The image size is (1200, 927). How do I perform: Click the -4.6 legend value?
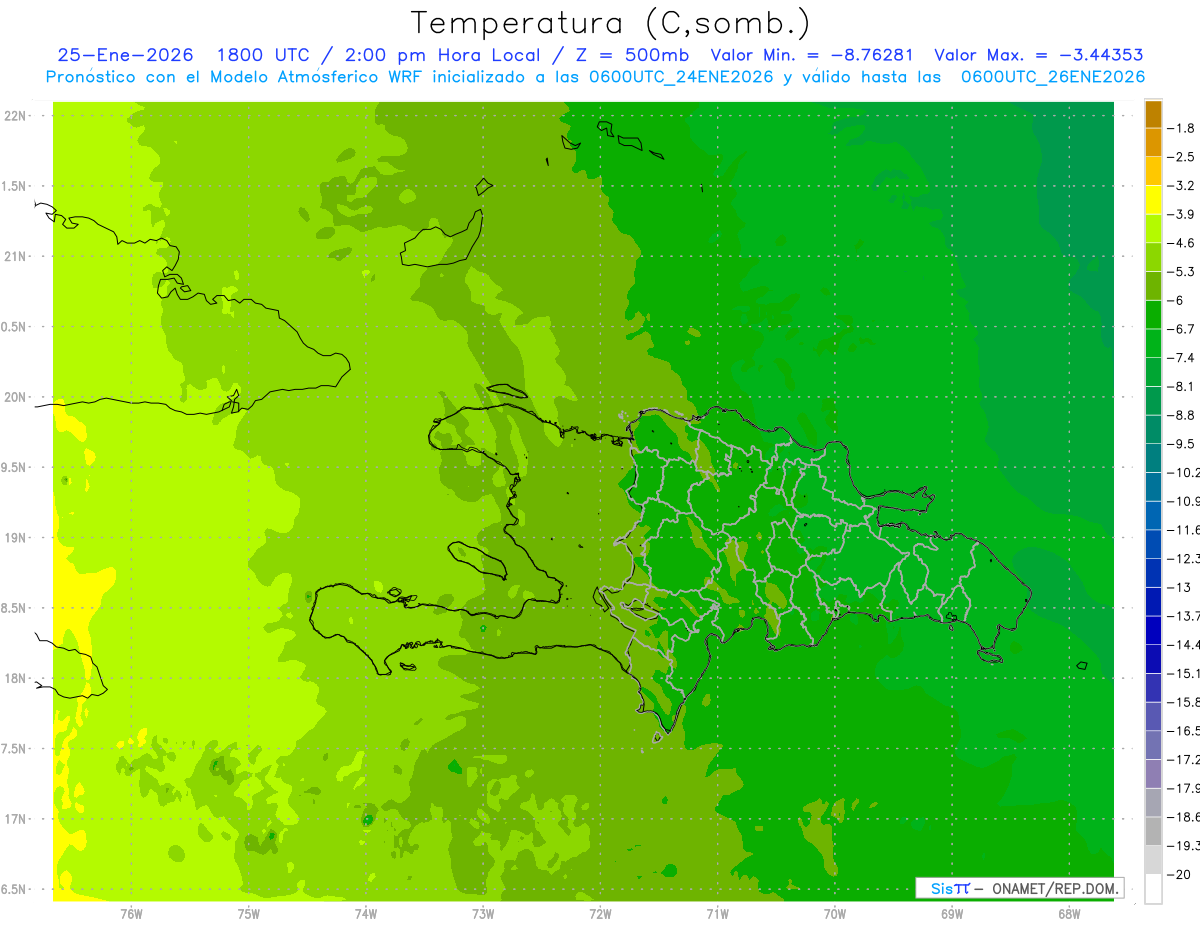point(1181,243)
